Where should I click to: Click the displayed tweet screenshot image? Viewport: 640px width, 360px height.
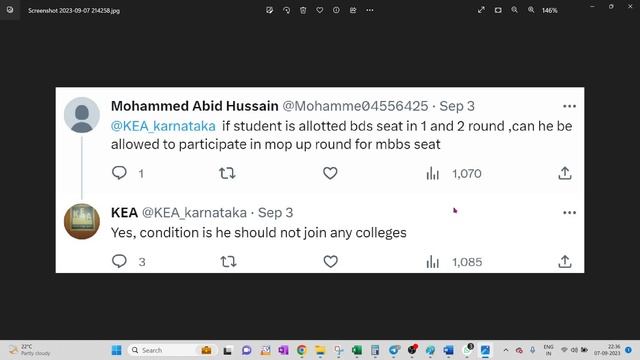click(320, 180)
